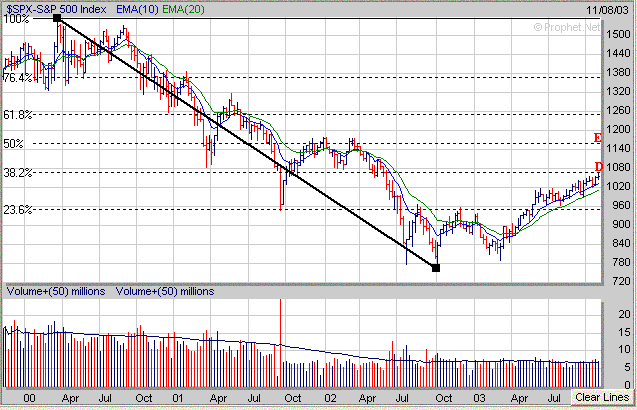Grab the trendline start handle at 100%
Screen dimensions: 637x410
[57, 18]
